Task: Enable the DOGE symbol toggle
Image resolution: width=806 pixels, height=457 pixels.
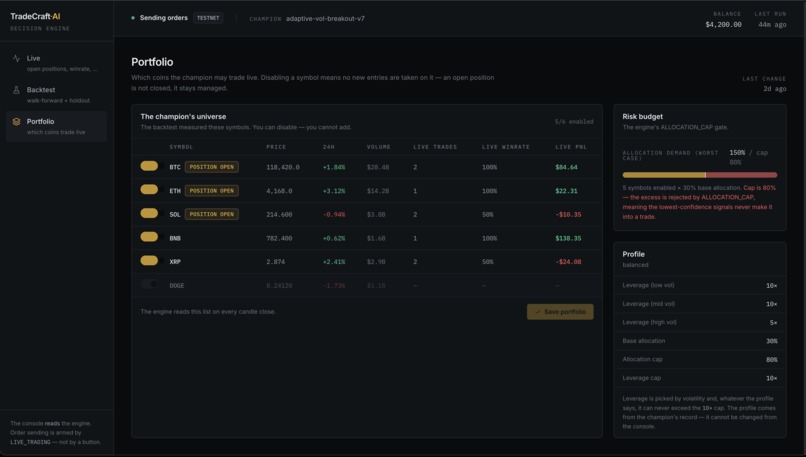Action: [150, 284]
